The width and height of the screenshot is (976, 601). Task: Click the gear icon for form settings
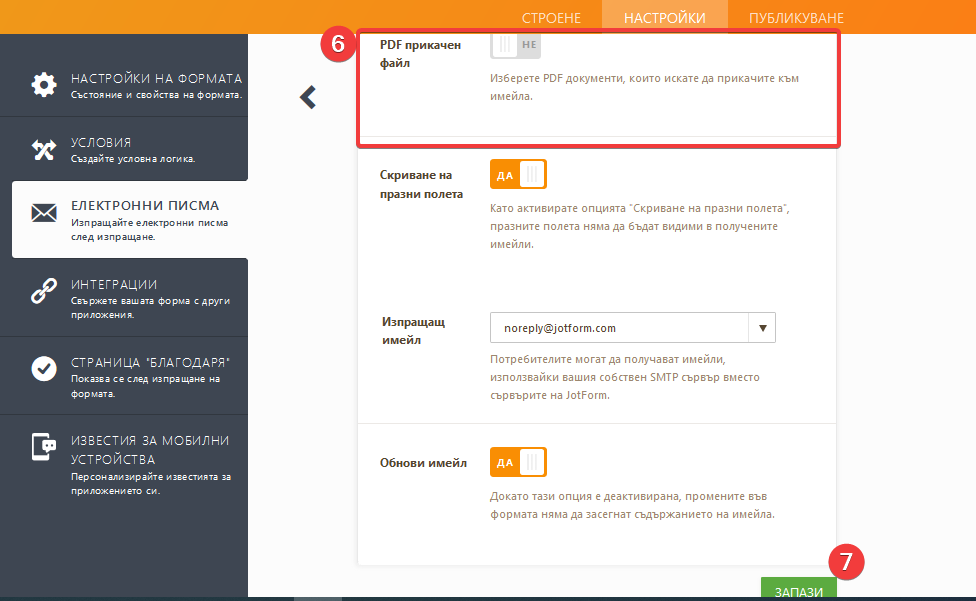pyautogui.click(x=44, y=85)
